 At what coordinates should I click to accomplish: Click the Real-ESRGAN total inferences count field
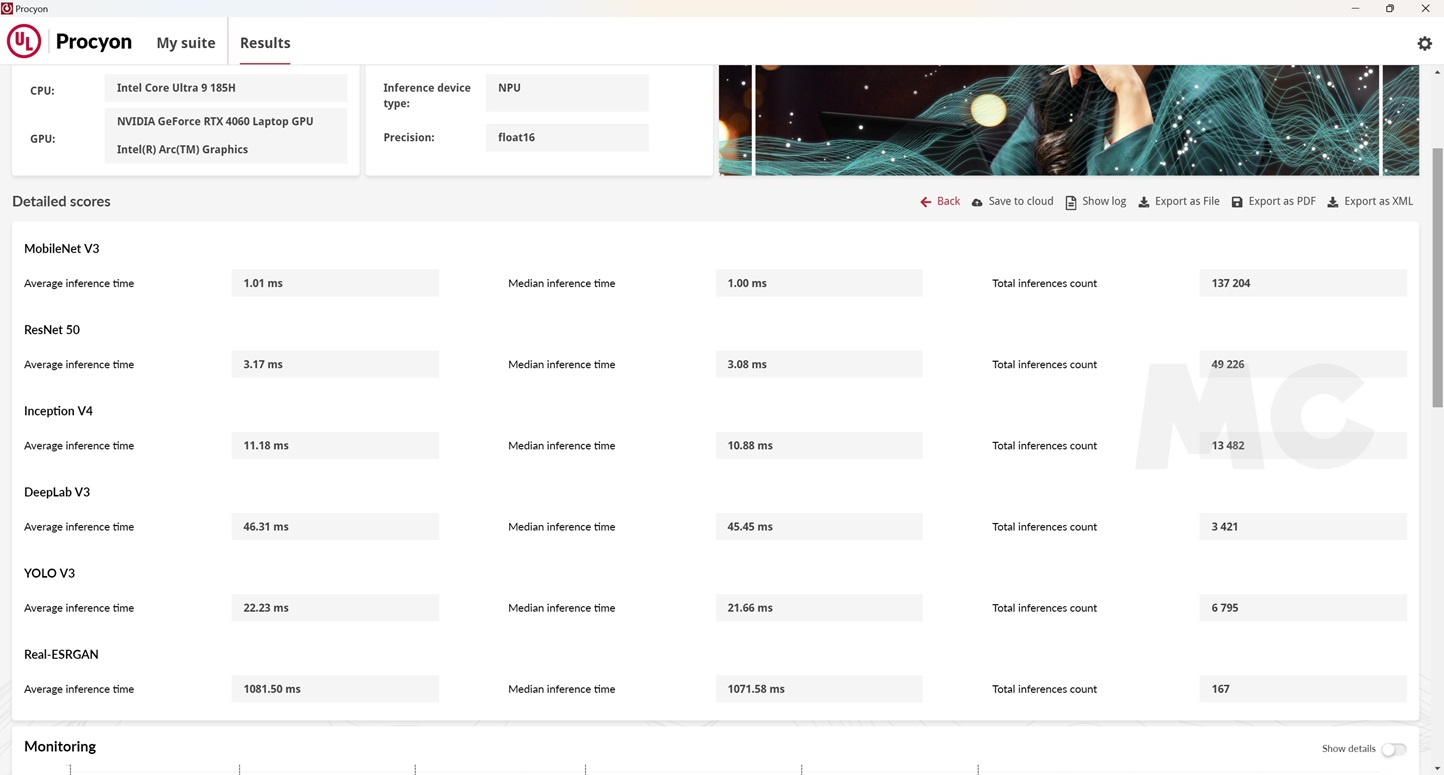pos(1302,689)
